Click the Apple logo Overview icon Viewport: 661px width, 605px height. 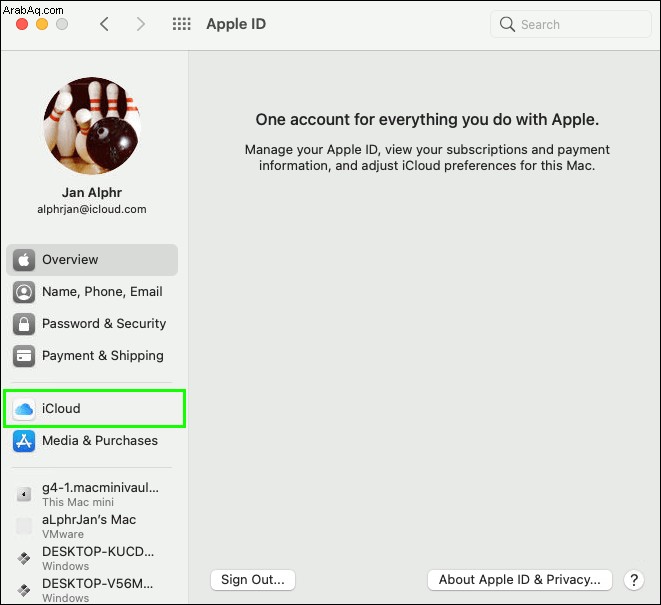click(x=24, y=260)
